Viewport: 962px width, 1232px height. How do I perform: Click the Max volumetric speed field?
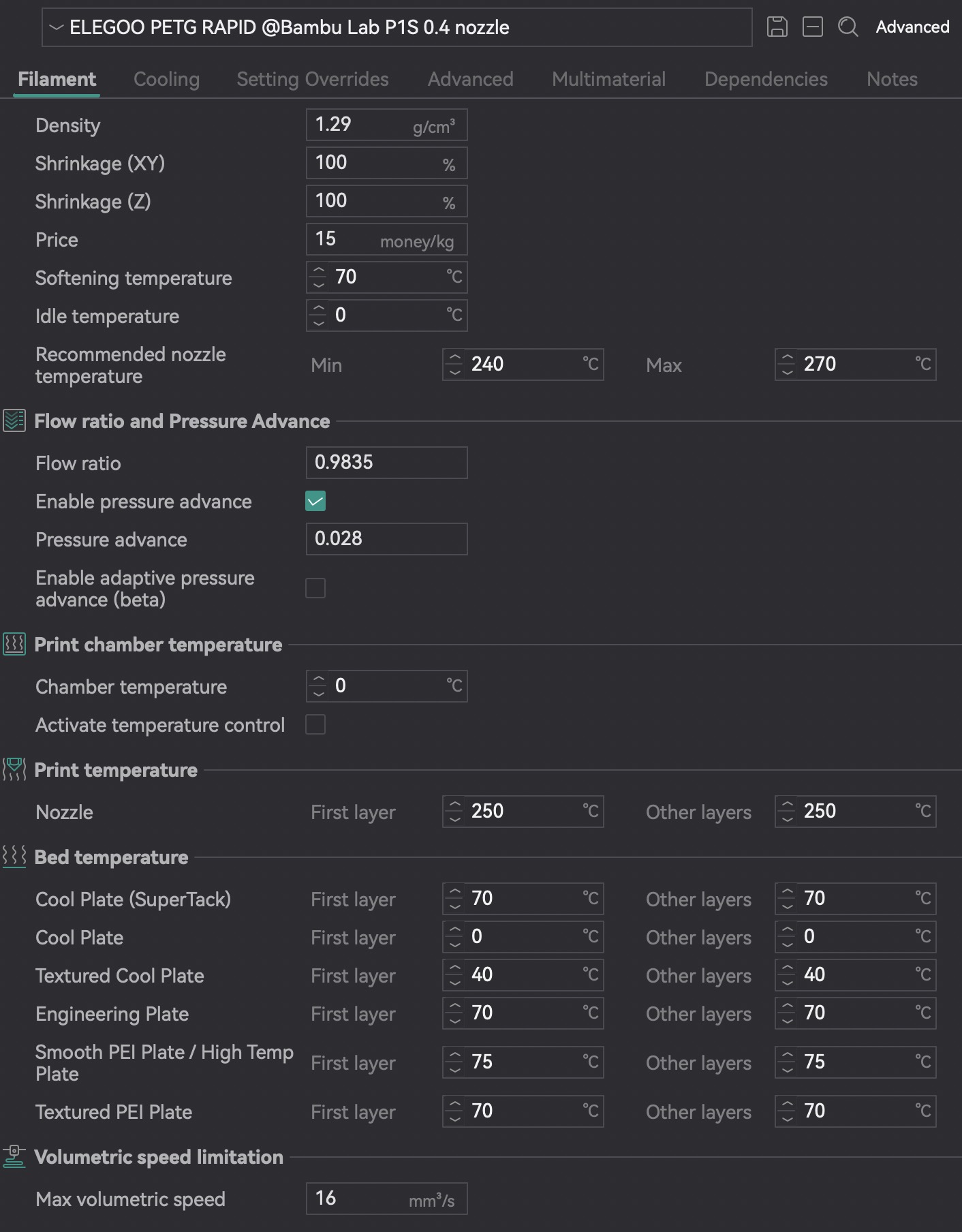(386, 1199)
